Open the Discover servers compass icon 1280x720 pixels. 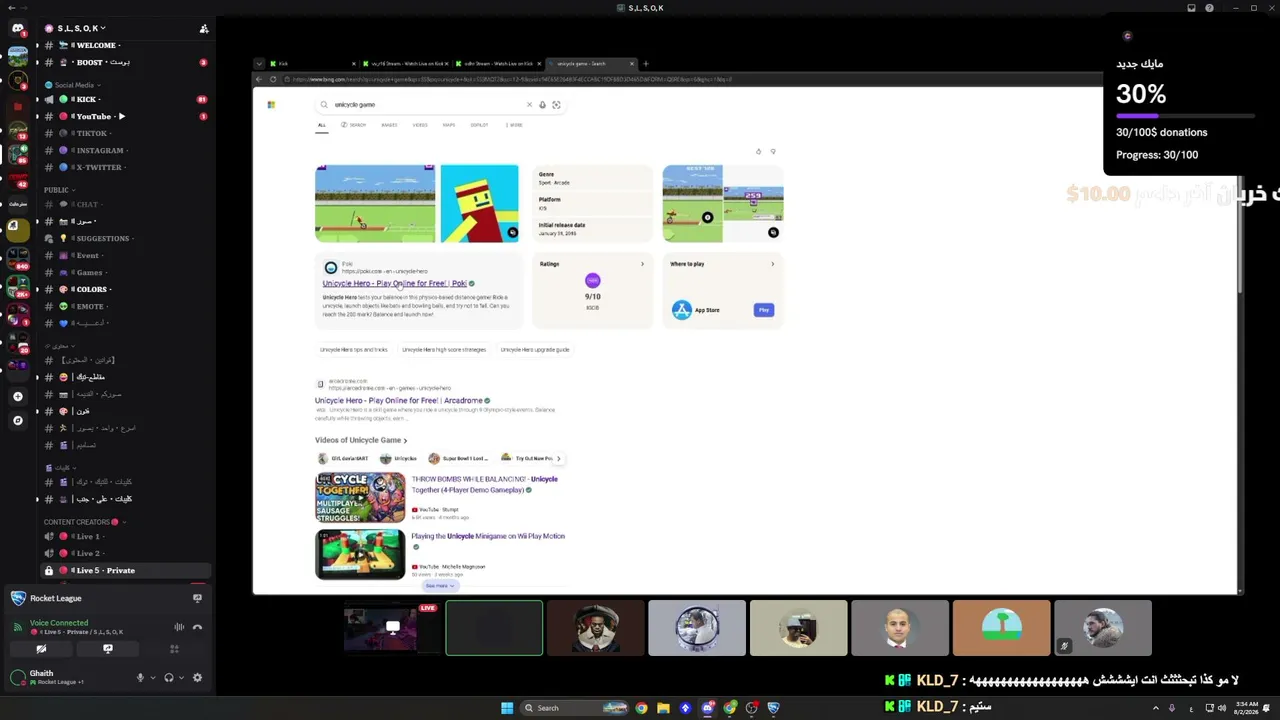coord(17,421)
